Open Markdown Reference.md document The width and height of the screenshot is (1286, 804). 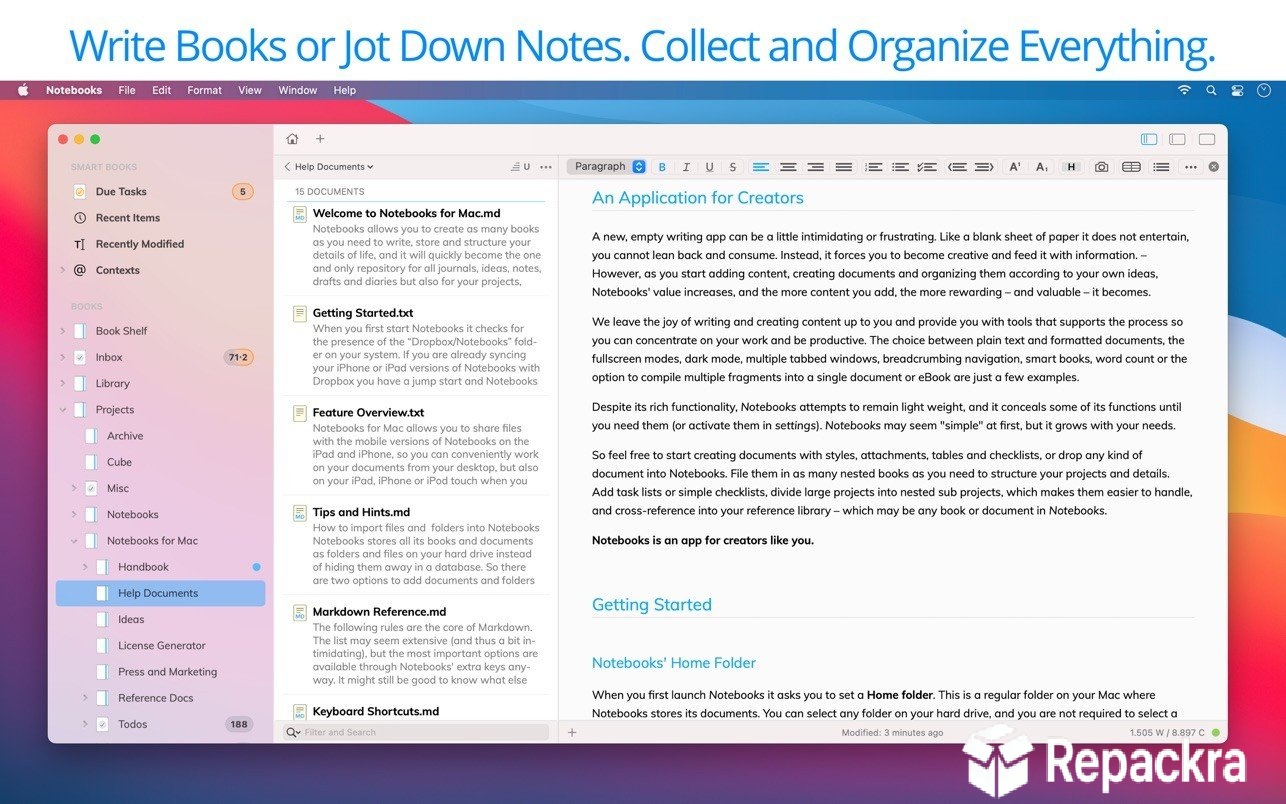point(416,645)
